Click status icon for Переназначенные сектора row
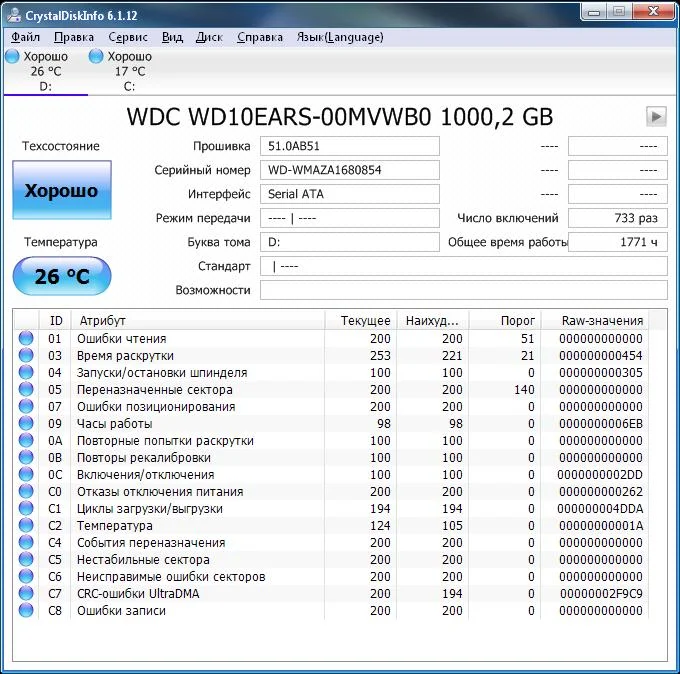 tap(25, 390)
